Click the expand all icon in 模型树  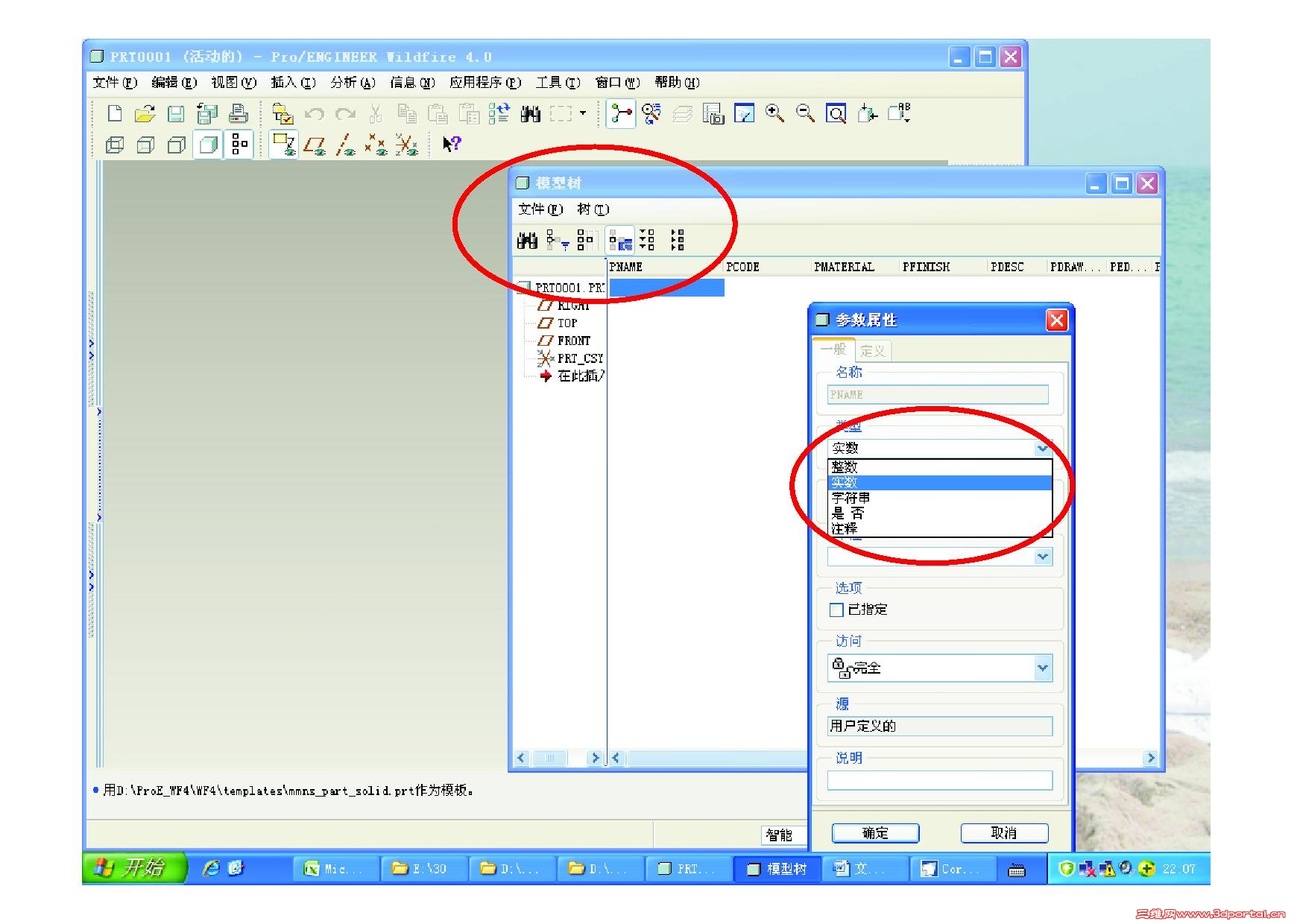pos(647,240)
